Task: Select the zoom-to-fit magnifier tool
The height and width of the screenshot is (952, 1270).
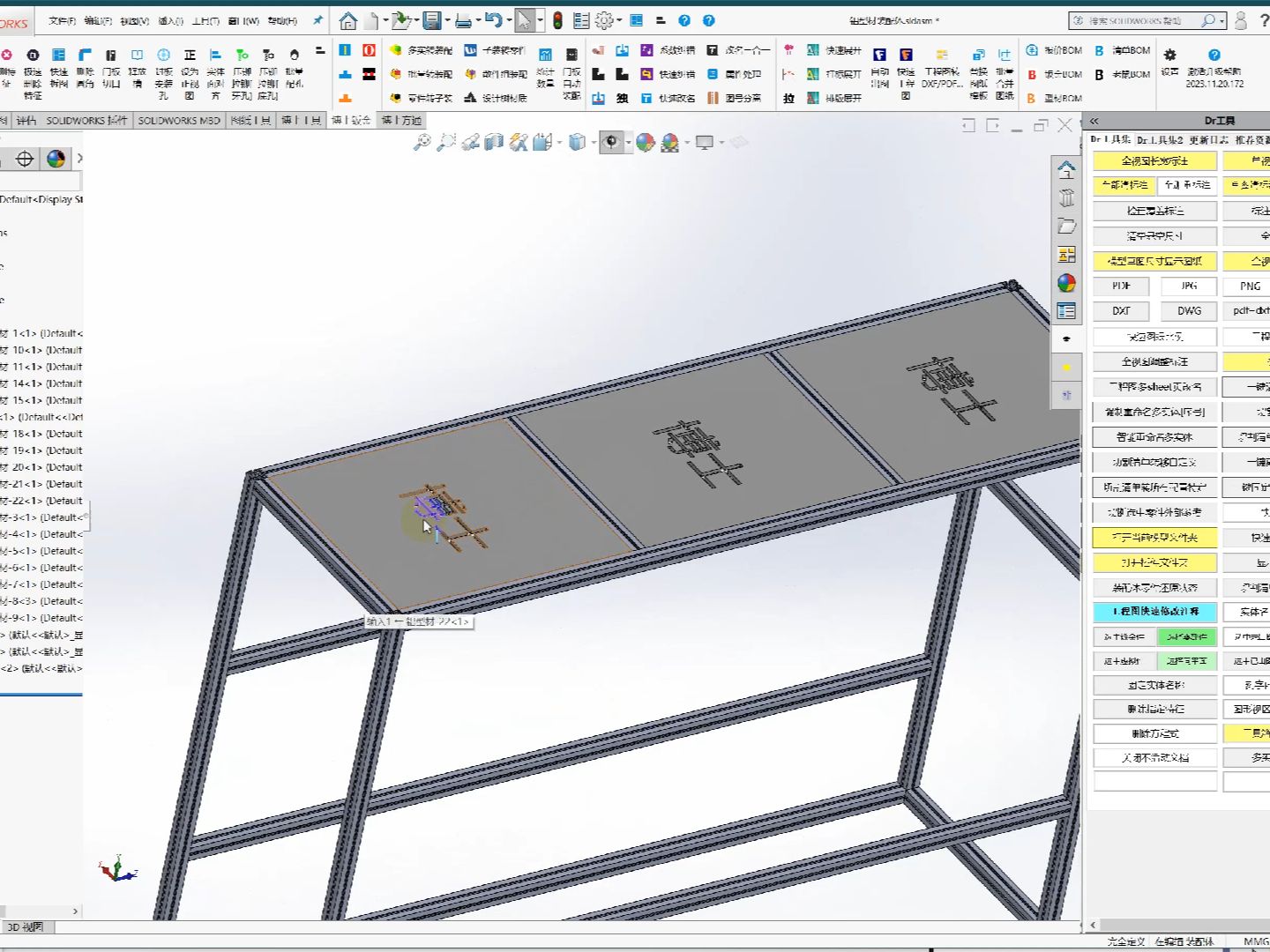Action: pyautogui.click(x=424, y=141)
